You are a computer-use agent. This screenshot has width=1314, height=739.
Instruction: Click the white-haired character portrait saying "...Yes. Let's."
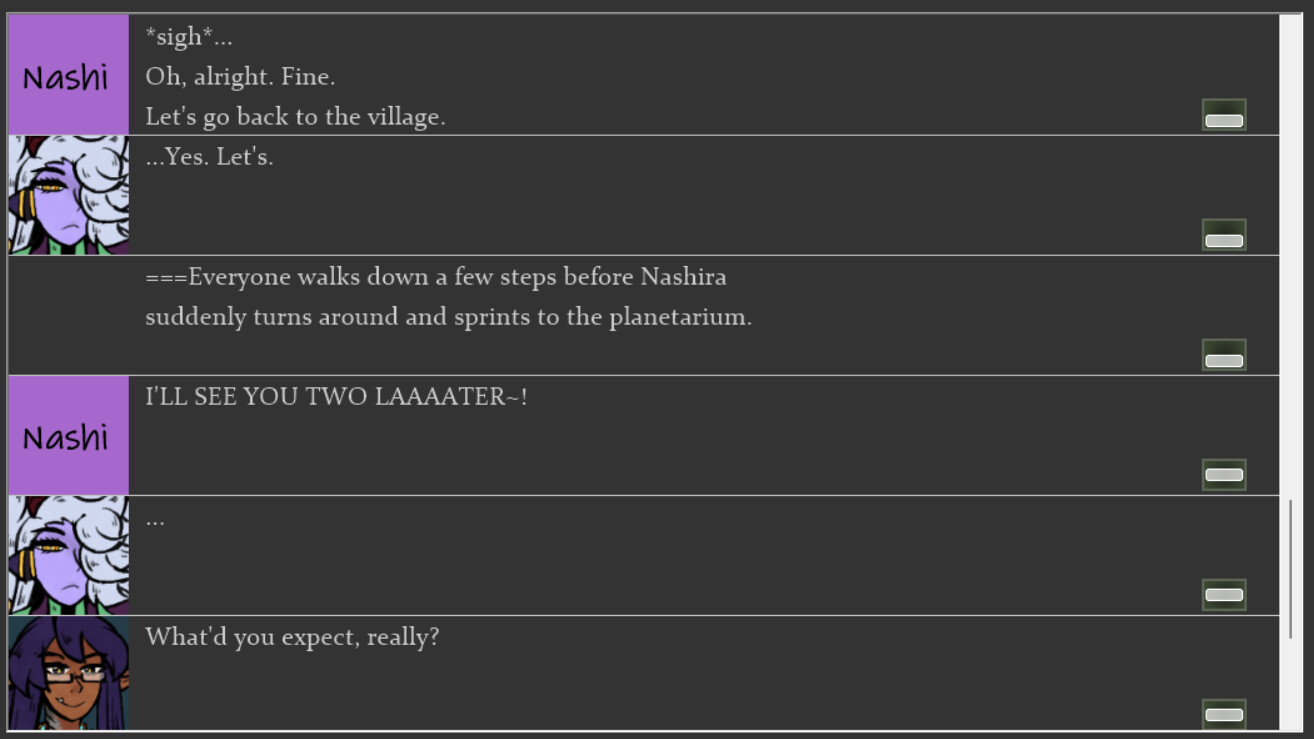coord(68,195)
